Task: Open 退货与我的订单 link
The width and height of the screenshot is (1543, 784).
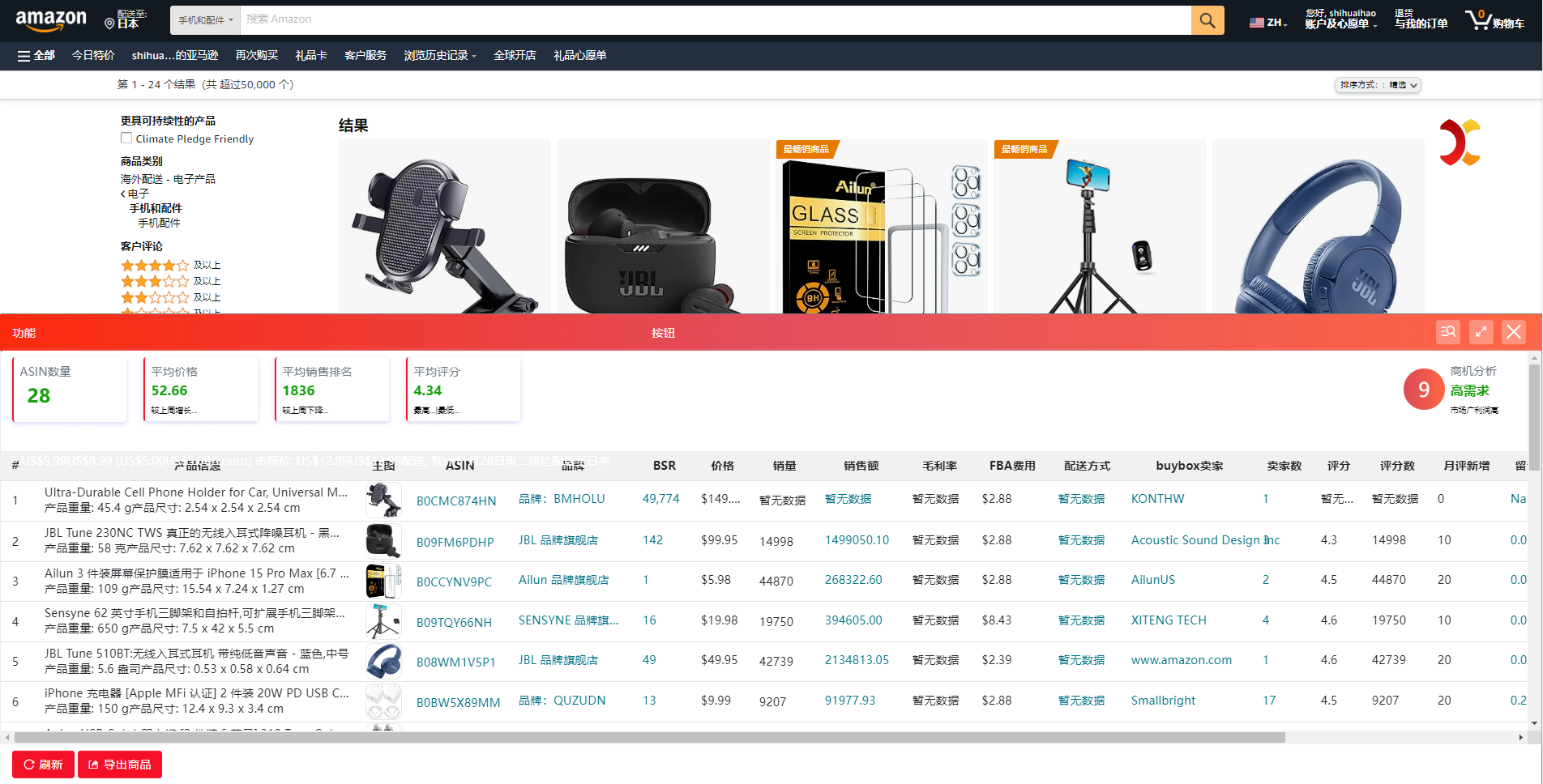Action: 1421,19
